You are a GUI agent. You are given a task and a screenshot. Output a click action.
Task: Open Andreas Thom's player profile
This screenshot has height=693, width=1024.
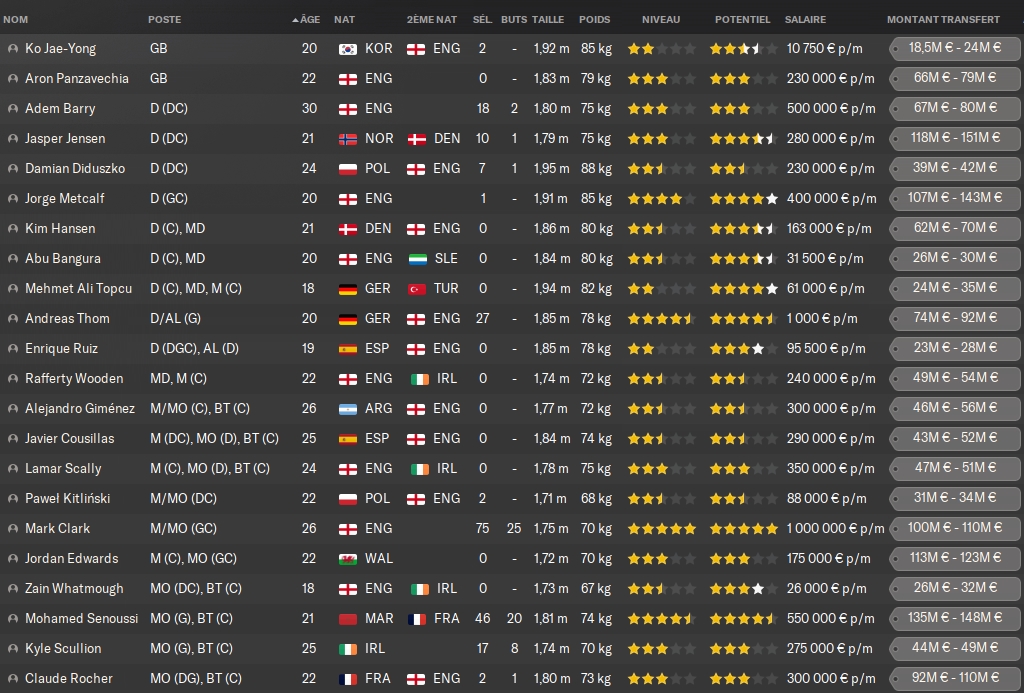[67, 318]
